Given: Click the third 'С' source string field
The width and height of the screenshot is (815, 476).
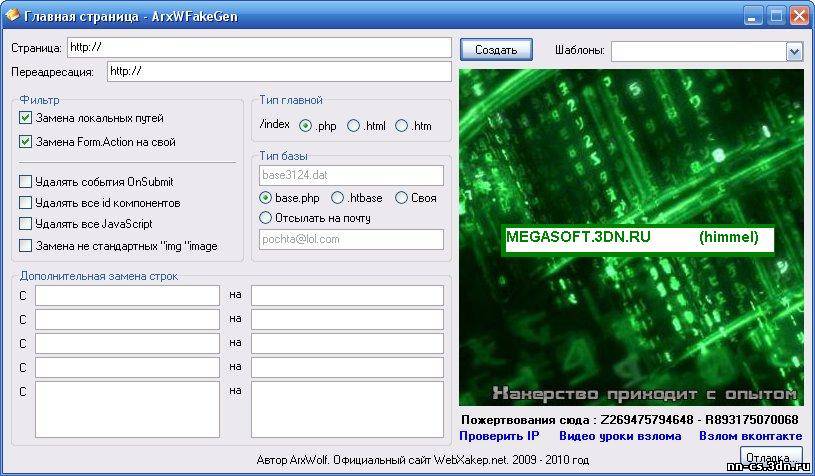Looking at the screenshot, I should (127, 343).
